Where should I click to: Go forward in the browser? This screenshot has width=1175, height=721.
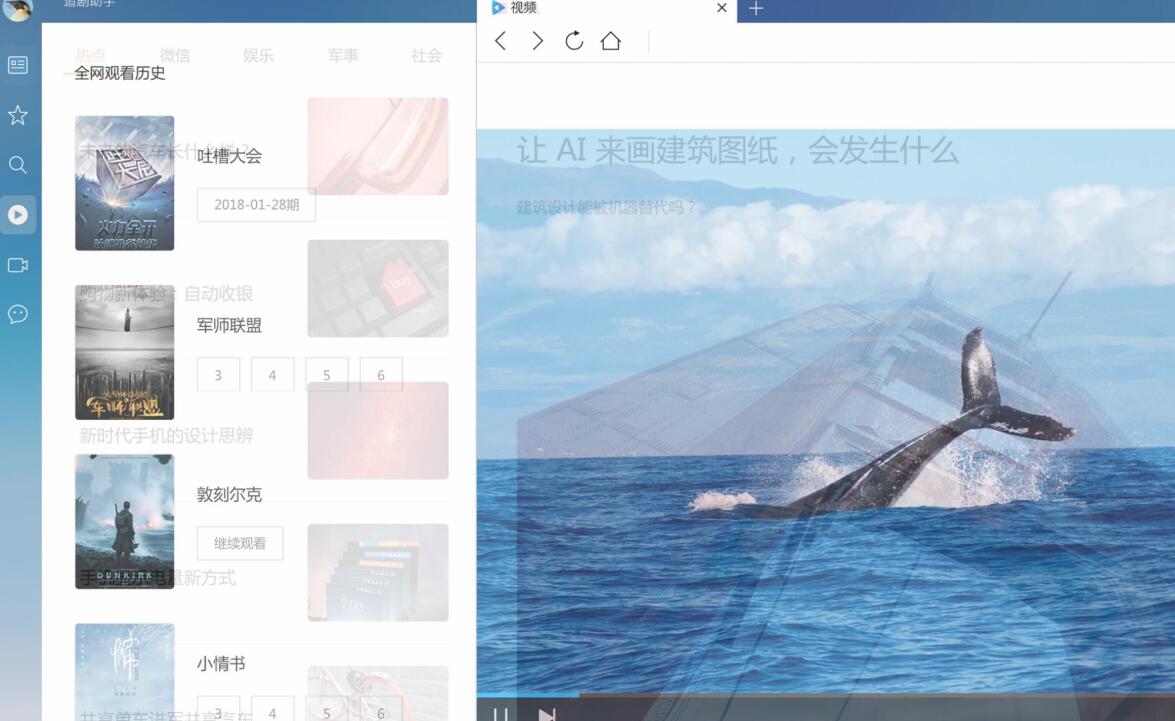click(537, 40)
